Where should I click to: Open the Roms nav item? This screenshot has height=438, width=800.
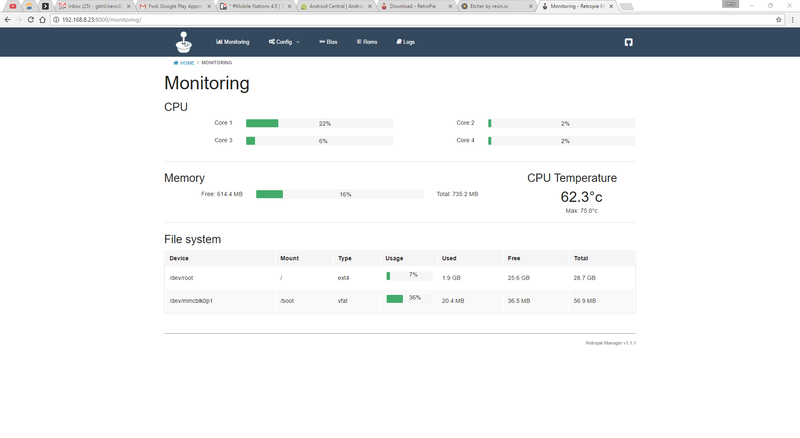pos(367,42)
